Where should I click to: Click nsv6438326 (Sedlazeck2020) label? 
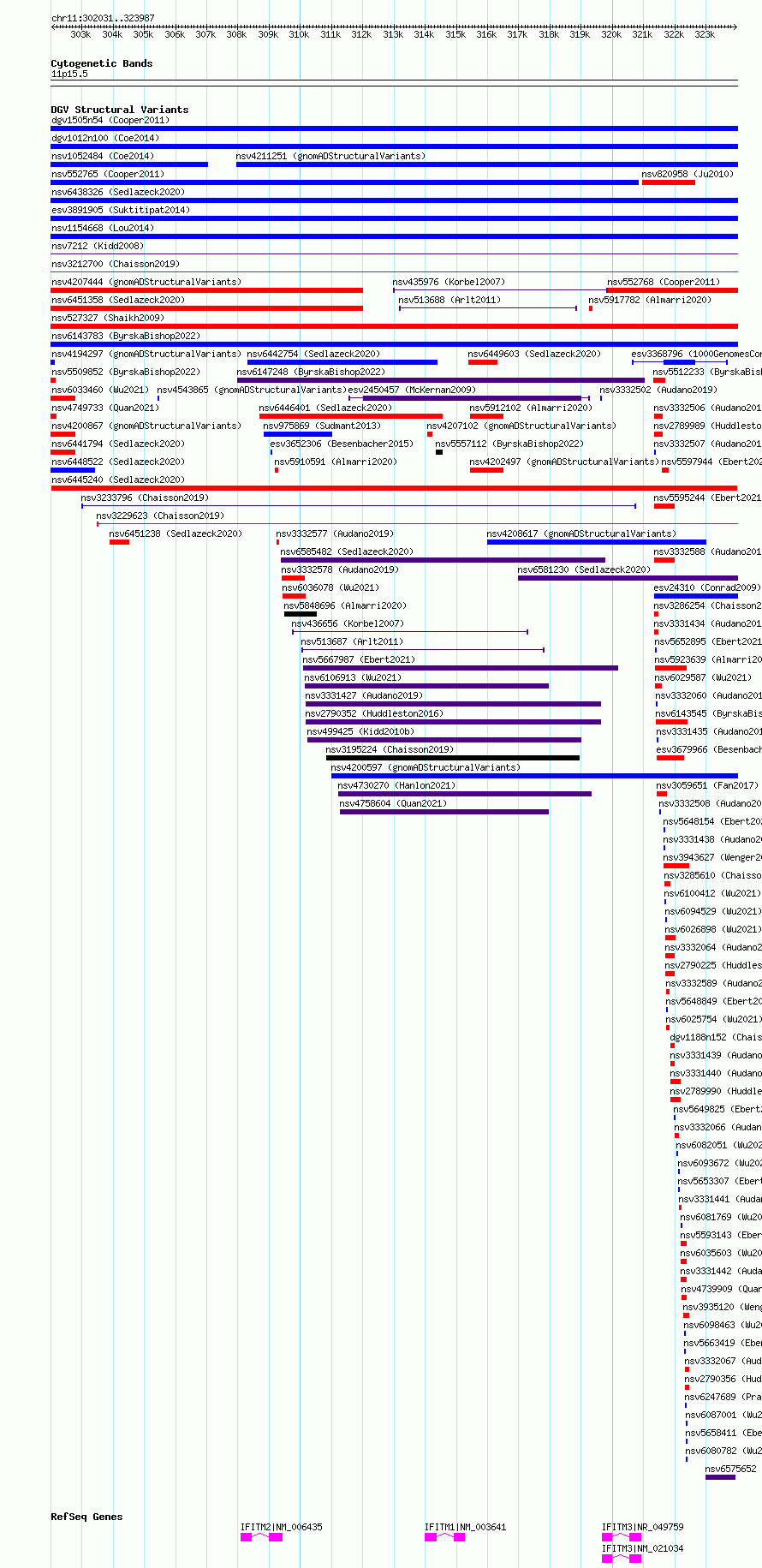tap(117, 192)
